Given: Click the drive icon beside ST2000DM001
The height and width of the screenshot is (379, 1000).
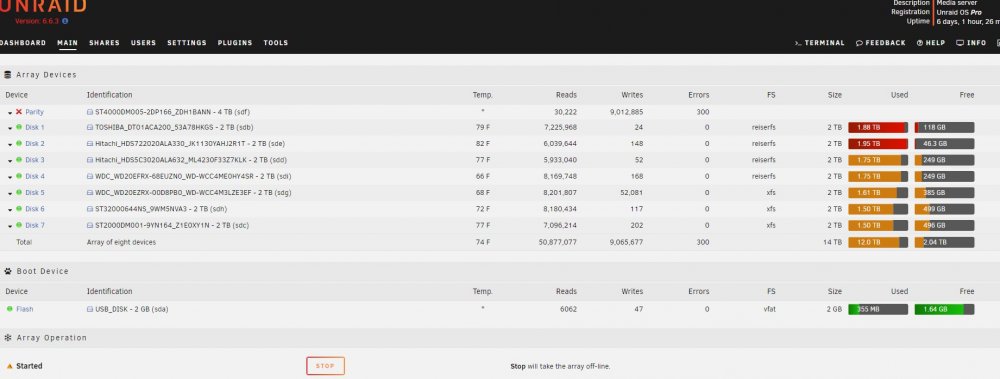Looking at the screenshot, I should click(90, 225).
